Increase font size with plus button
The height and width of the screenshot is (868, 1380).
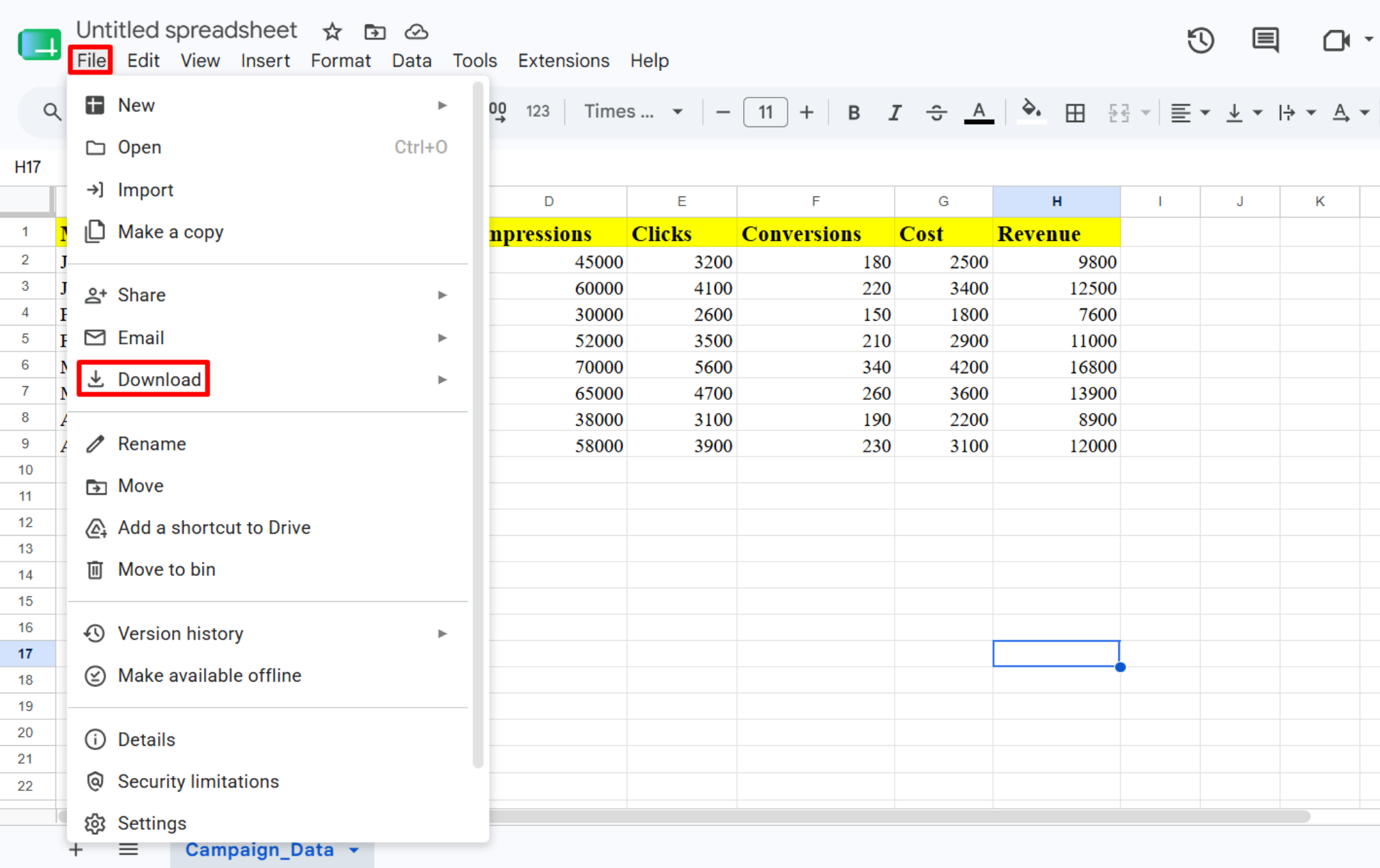pos(807,112)
